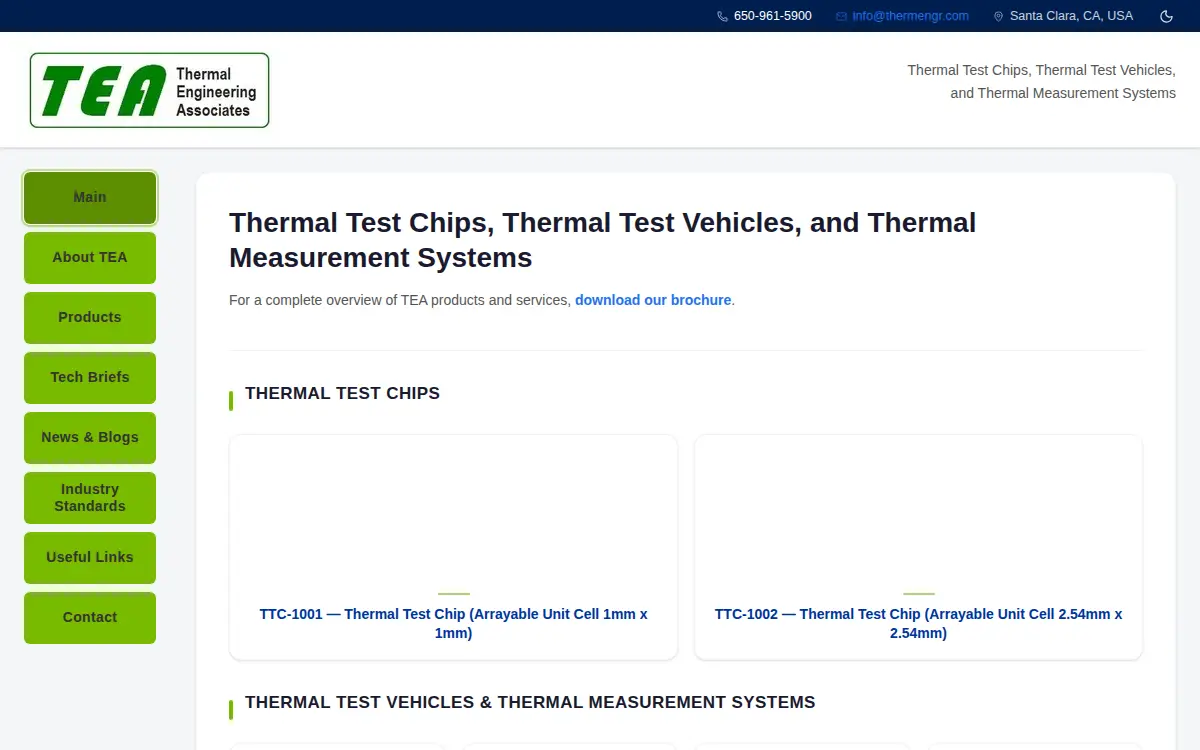Open TTC-1002 Thermal Test Chip link

pos(918,624)
